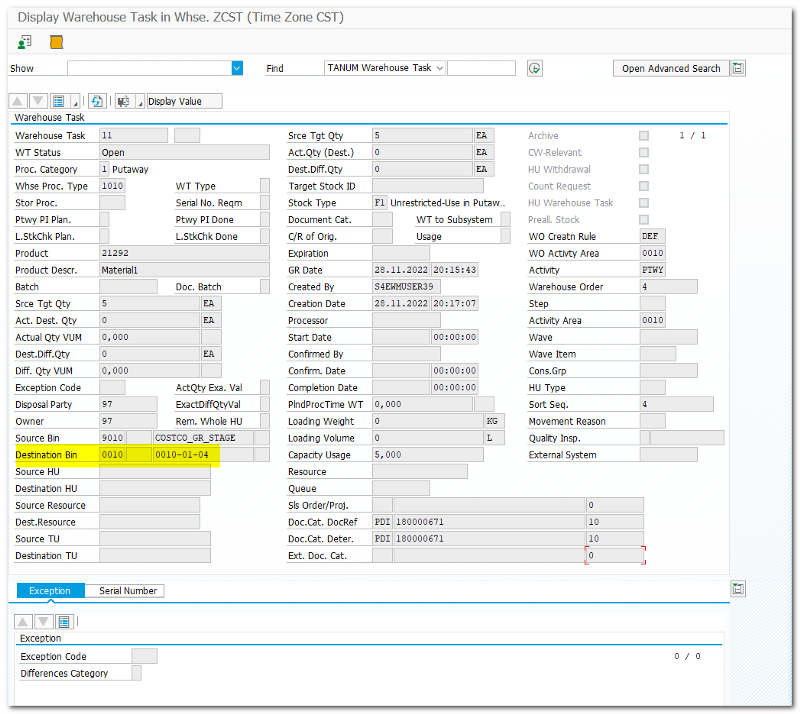
Task: Click the Find search input field
Action: click(x=481, y=68)
